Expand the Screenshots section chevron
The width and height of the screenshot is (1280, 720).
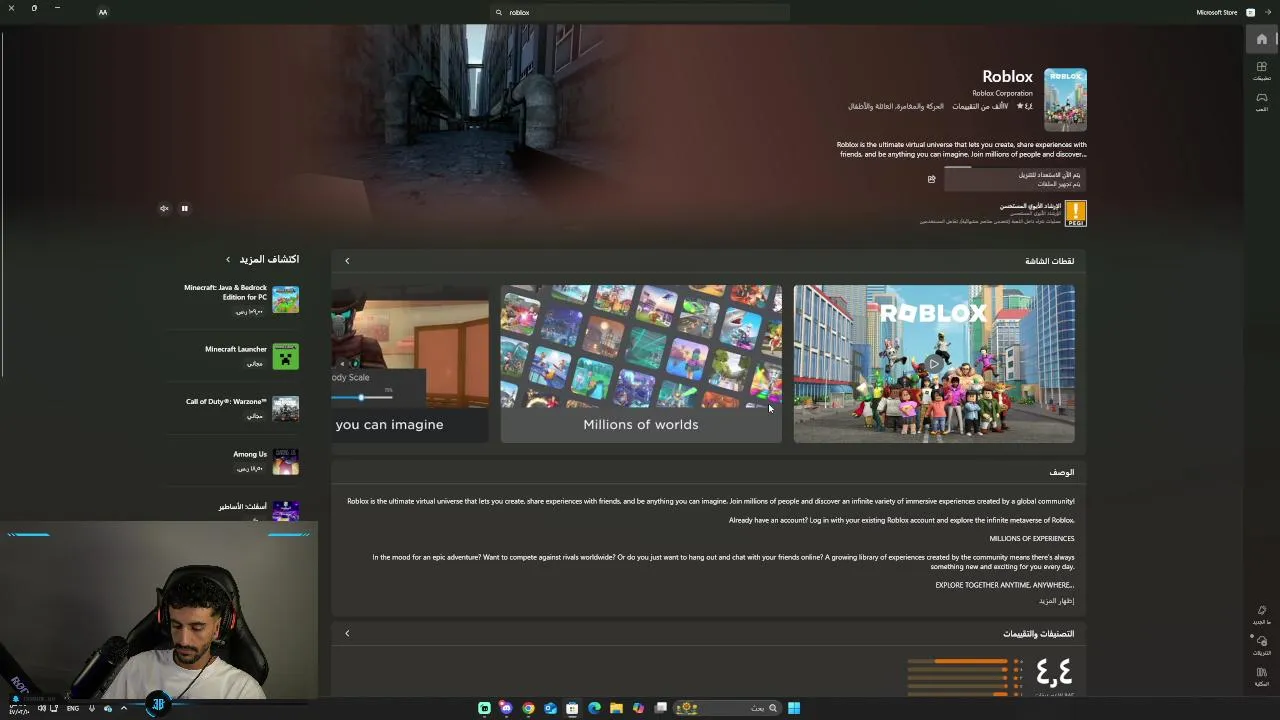[347, 261]
